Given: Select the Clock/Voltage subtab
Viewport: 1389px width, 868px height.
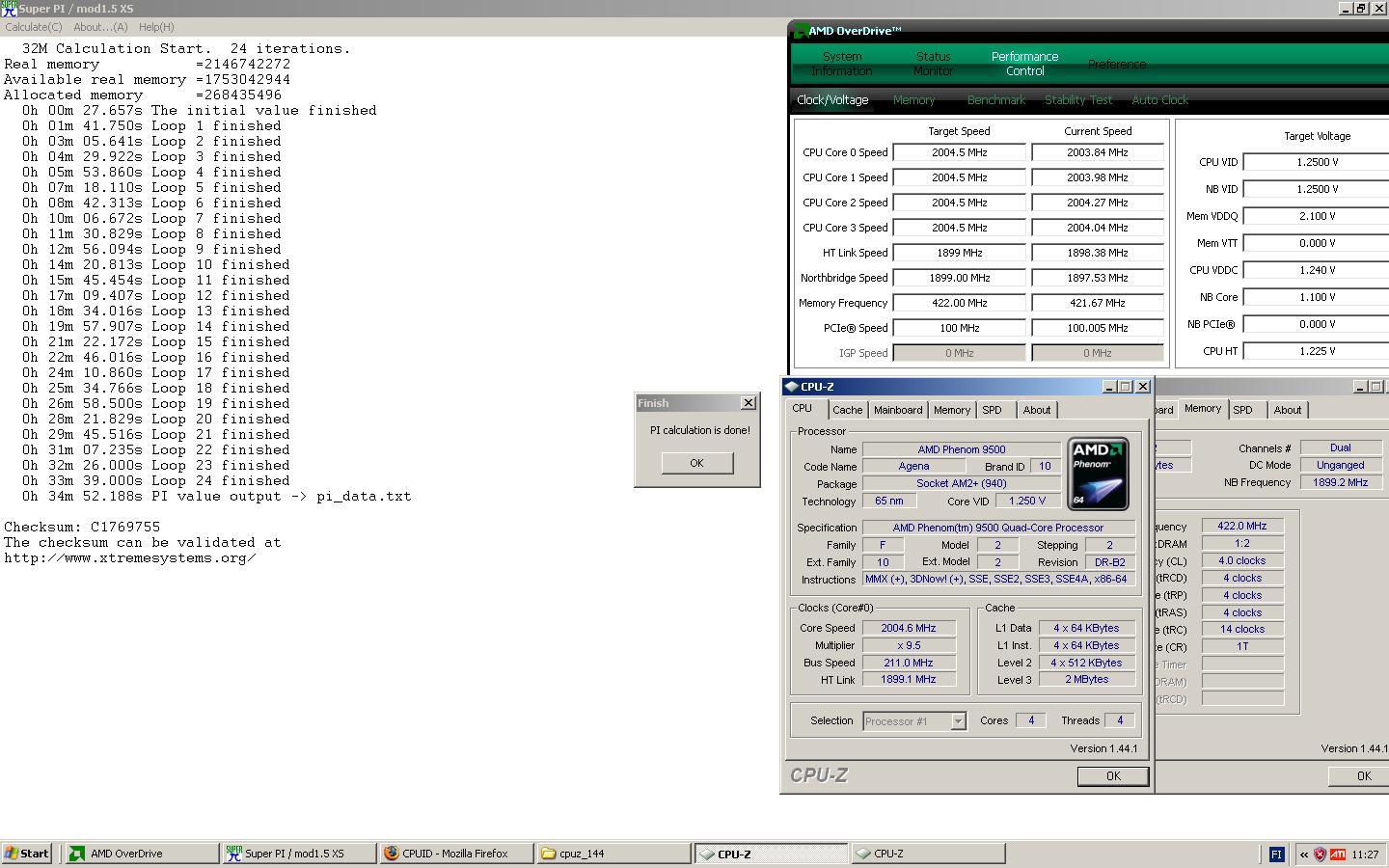Looking at the screenshot, I should tap(832, 100).
